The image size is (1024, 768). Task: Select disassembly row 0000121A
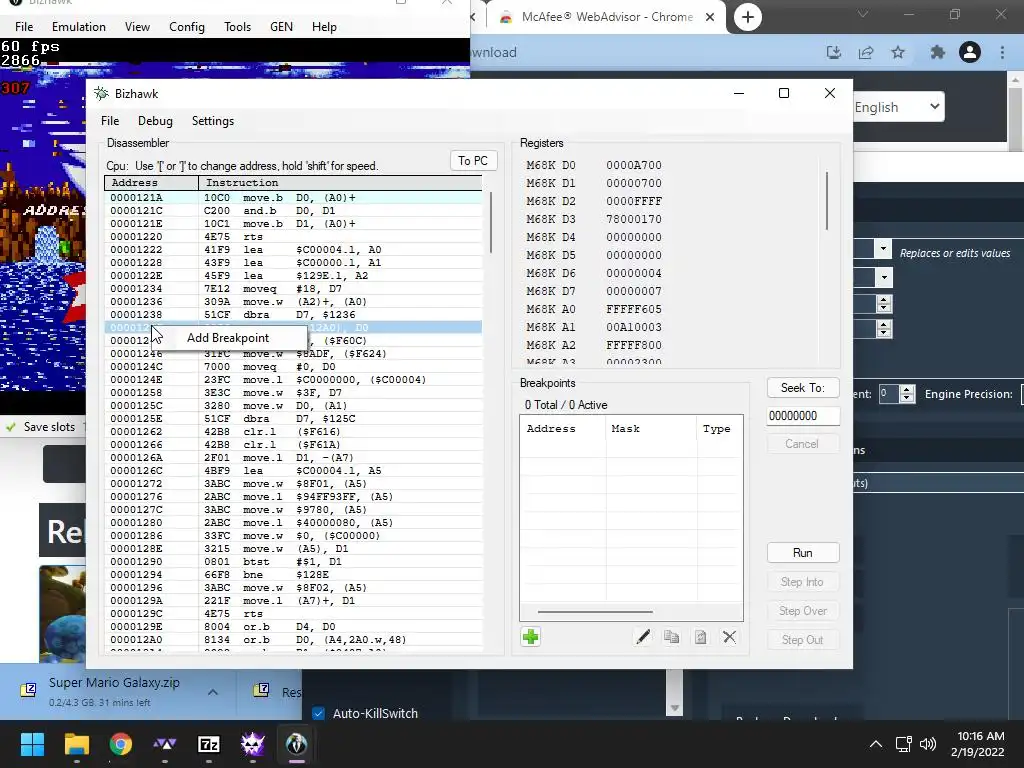[293, 197]
